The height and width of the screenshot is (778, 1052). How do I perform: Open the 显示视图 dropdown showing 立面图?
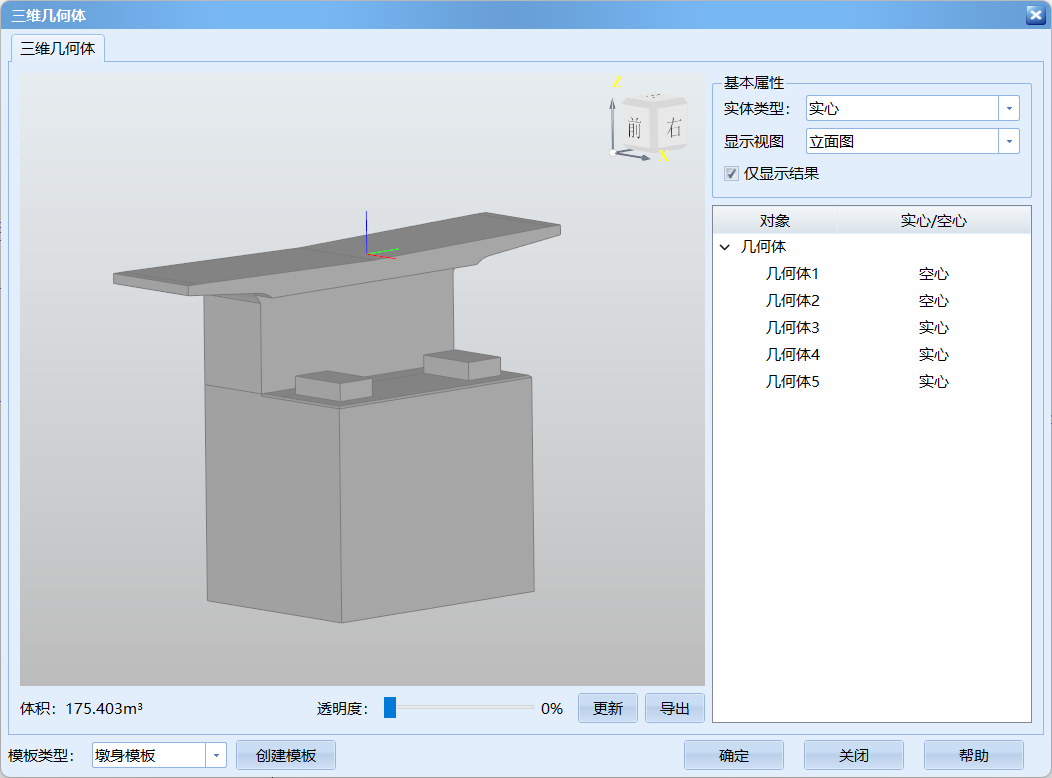coord(1009,141)
